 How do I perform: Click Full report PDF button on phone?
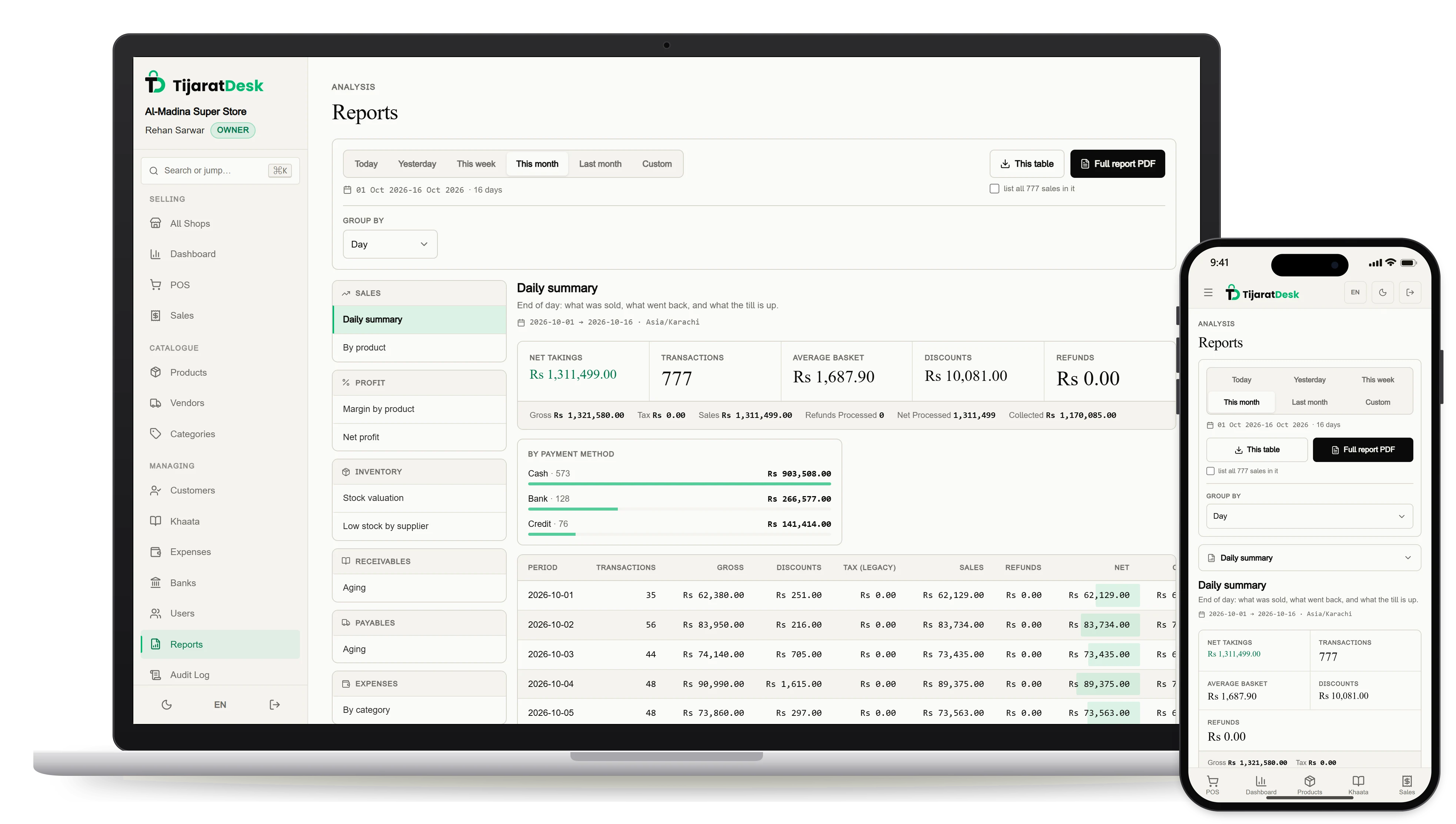pos(1363,450)
